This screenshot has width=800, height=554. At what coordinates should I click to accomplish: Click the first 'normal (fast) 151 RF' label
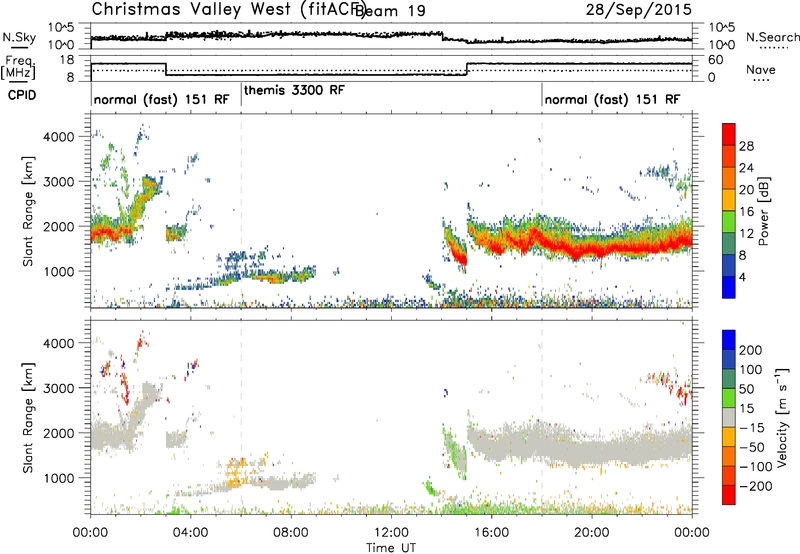[162, 99]
